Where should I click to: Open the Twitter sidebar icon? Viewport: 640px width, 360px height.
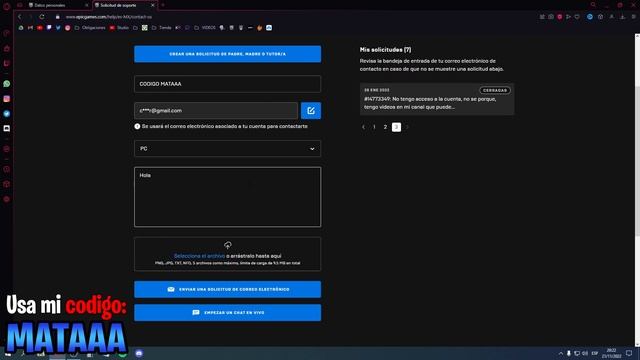(7, 114)
